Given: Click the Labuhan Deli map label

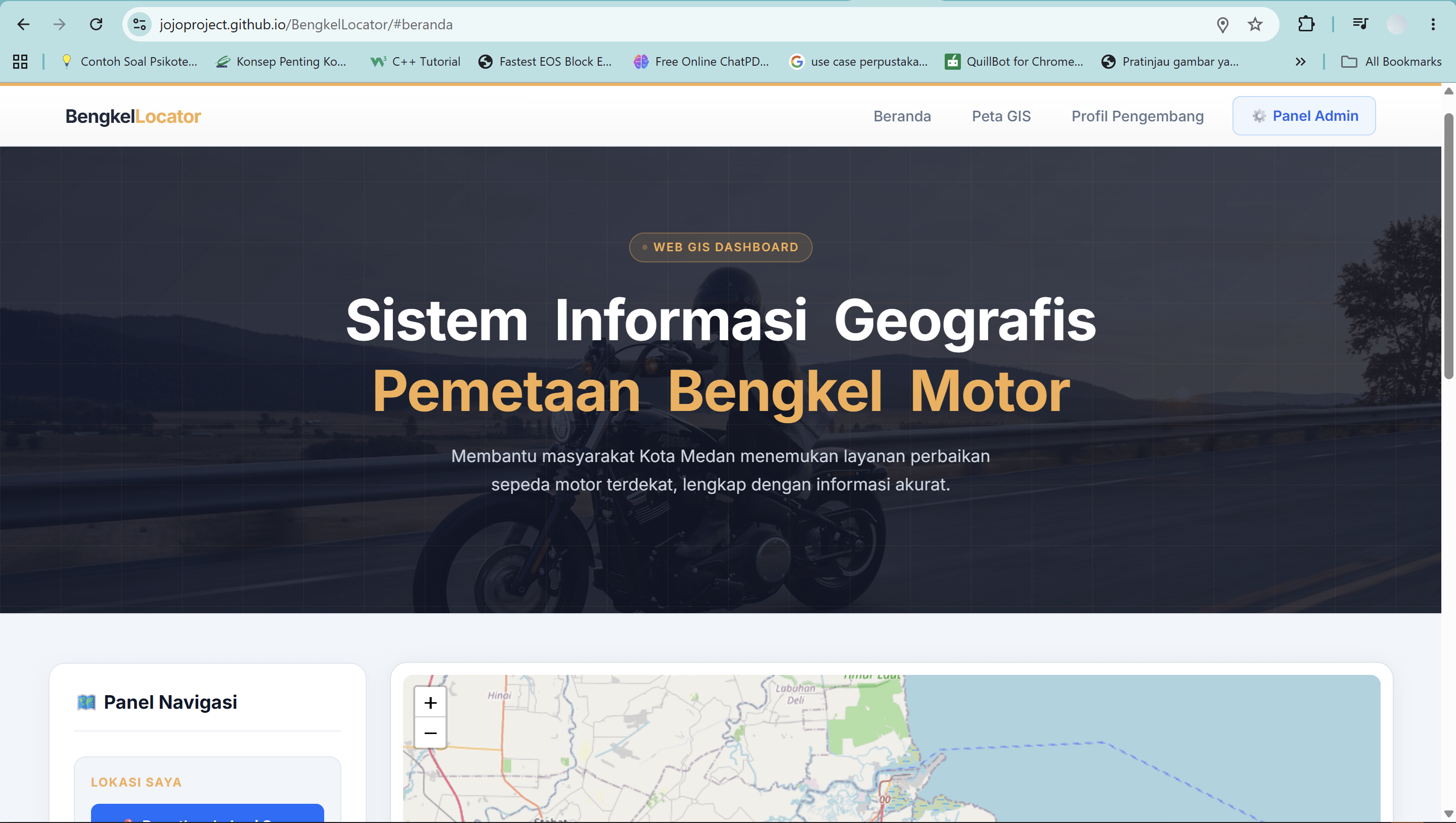Looking at the screenshot, I should [795, 694].
